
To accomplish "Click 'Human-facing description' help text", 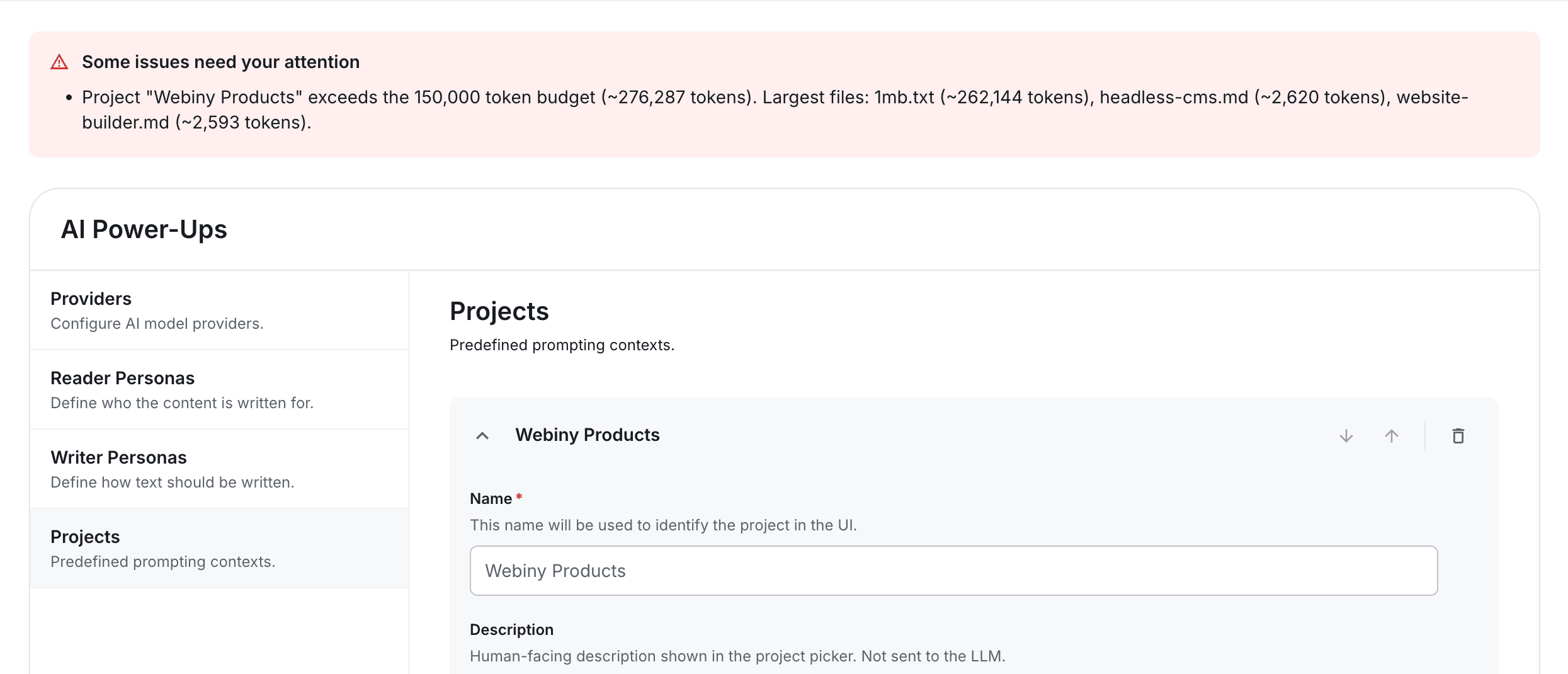I will [737, 656].
